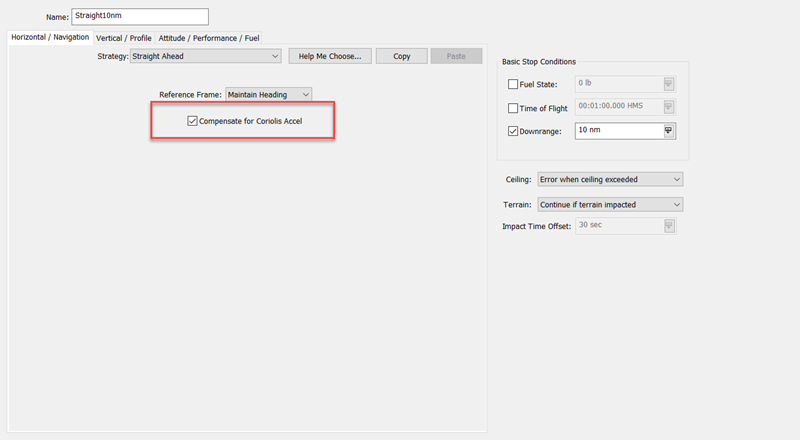
Task: Click the Reference Frame label
Action: click(190, 94)
